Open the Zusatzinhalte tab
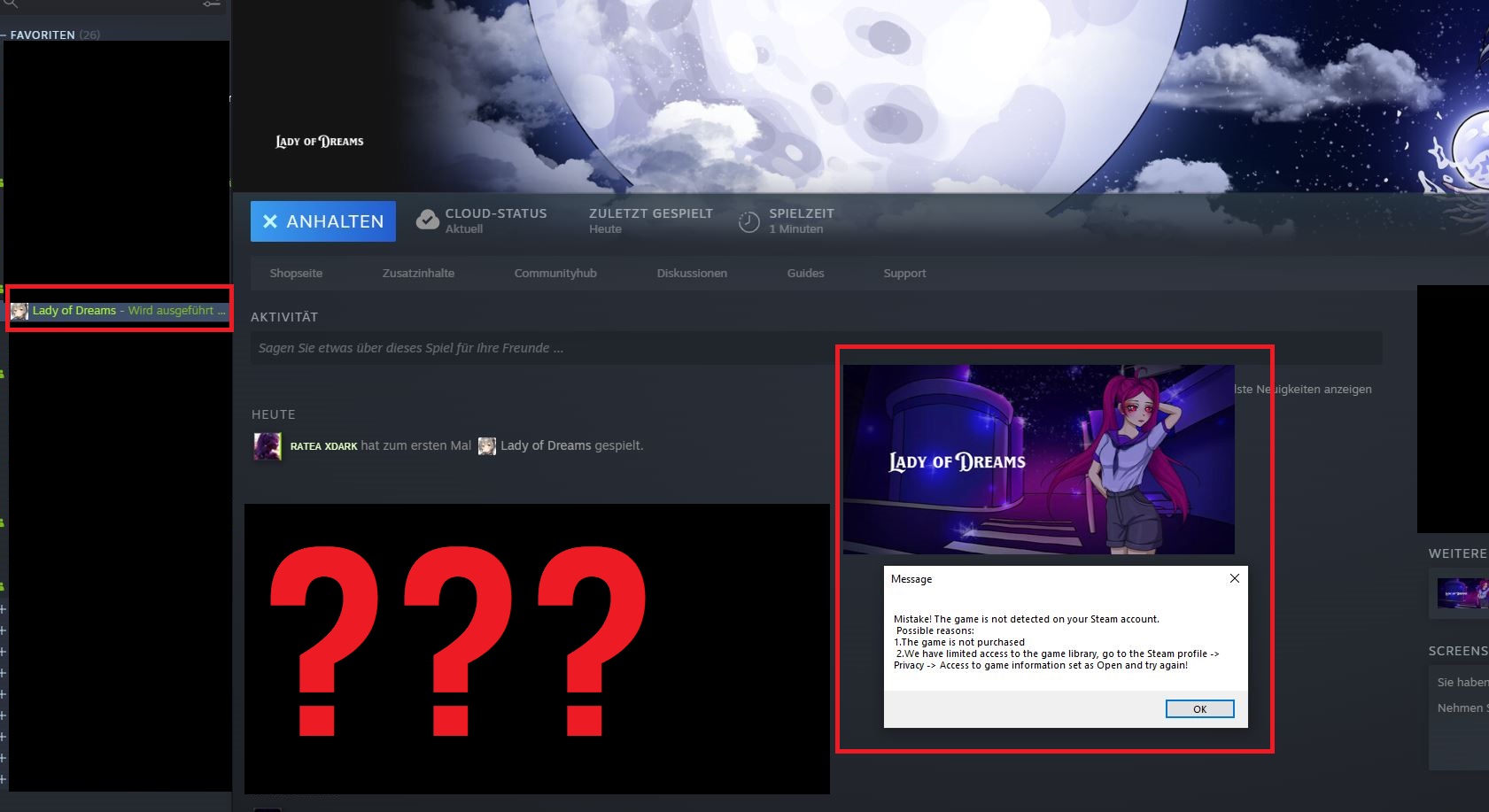1489x812 pixels. [418, 274]
